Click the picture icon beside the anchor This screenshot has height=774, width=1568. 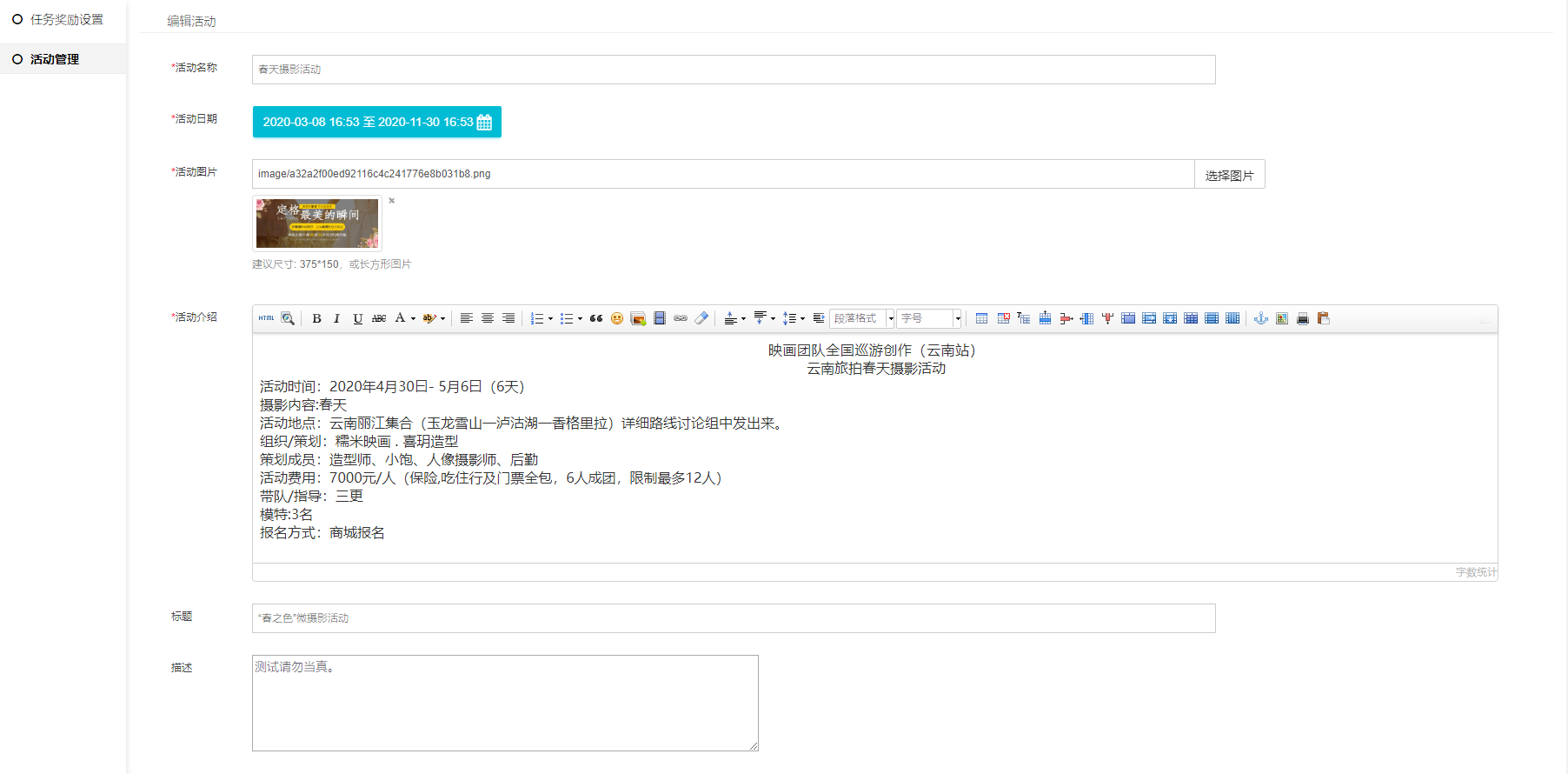(1282, 318)
